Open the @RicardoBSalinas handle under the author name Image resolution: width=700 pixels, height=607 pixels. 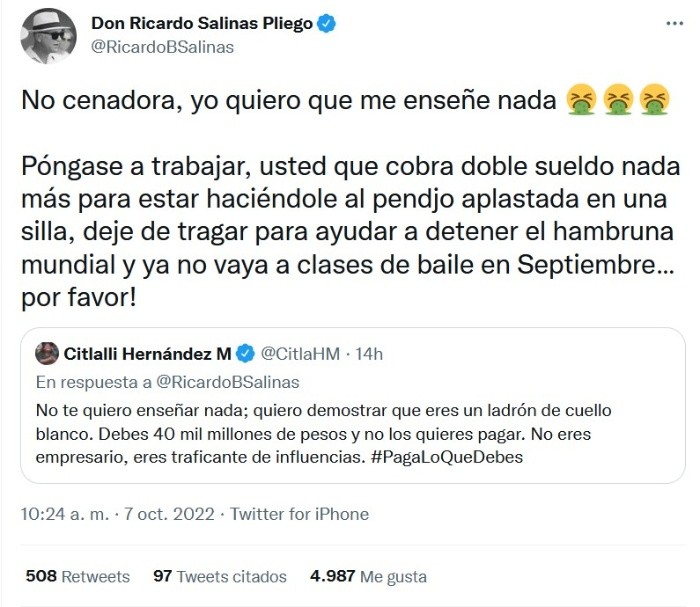click(x=161, y=47)
